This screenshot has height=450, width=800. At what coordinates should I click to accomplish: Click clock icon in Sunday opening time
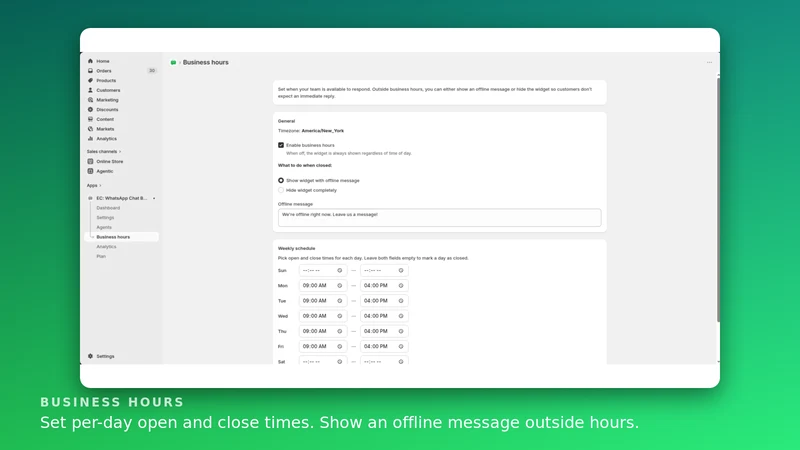tap(339, 270)
